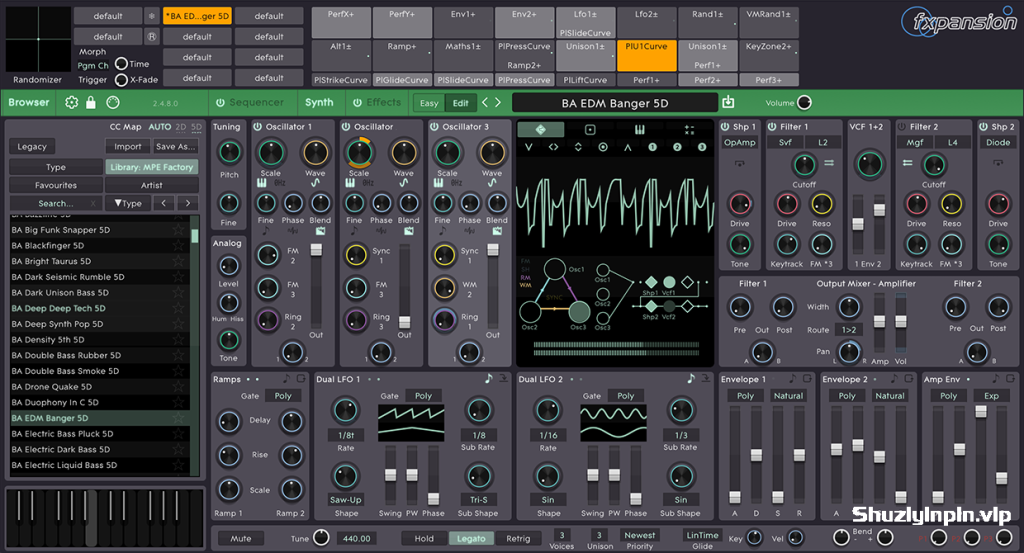Click the Tune 440.00 value field
Image resolution: width=1024 pixels, height=553 pixels.
pyautogui.click(x=357, y=539)
